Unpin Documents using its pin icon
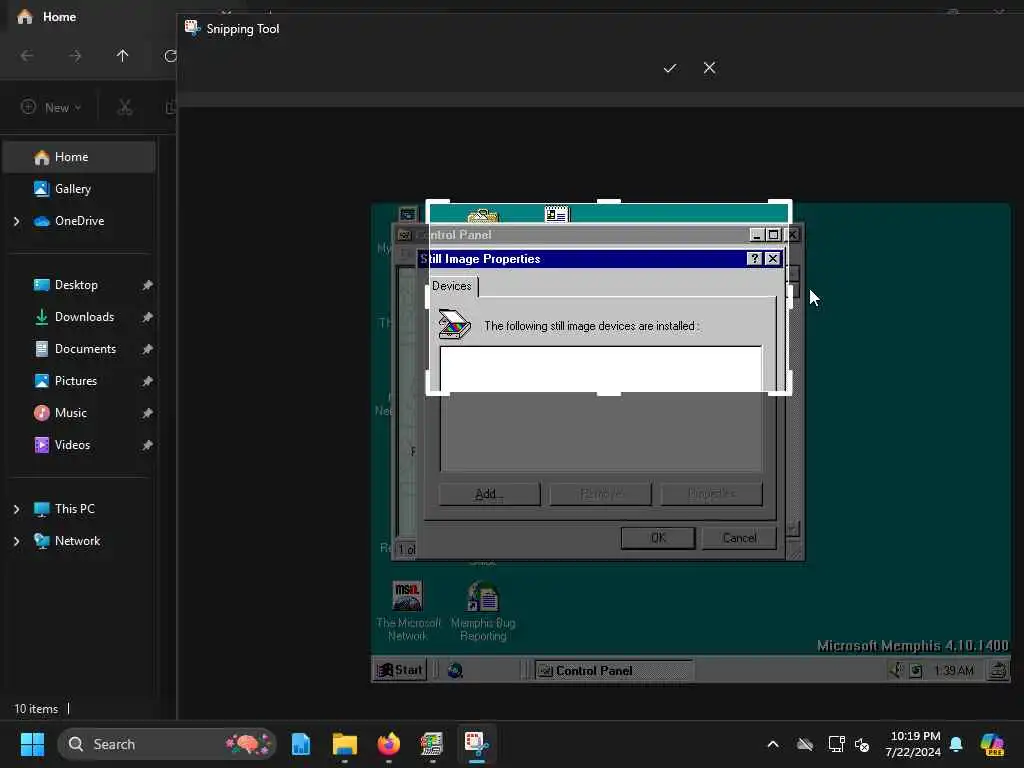Image resolution: width=1024 pixels, height=768 pixels. pos(148,349)
